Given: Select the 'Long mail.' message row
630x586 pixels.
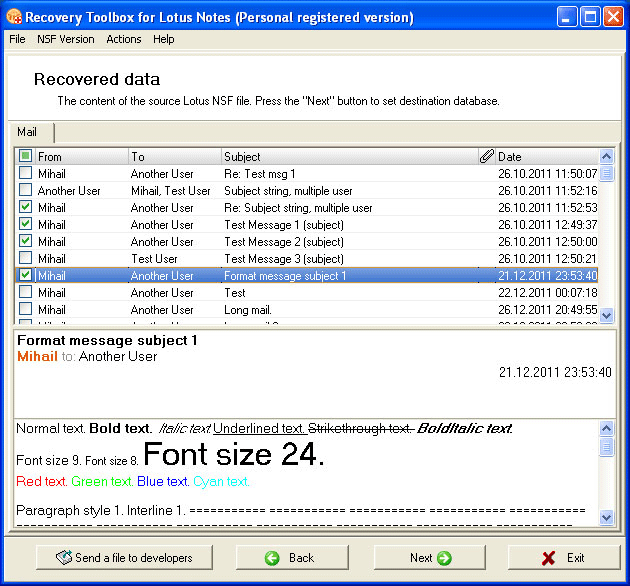Looking at the screenshot, I should pos(307,309).
